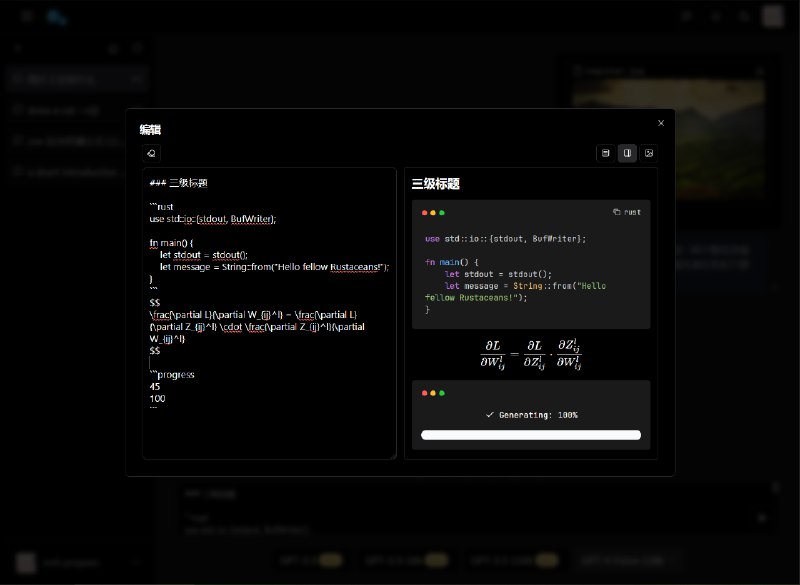The width and height of the screenshot is (800, 585).
Task: Click the GPT-4 Plus model button
Action: (627, 560)
